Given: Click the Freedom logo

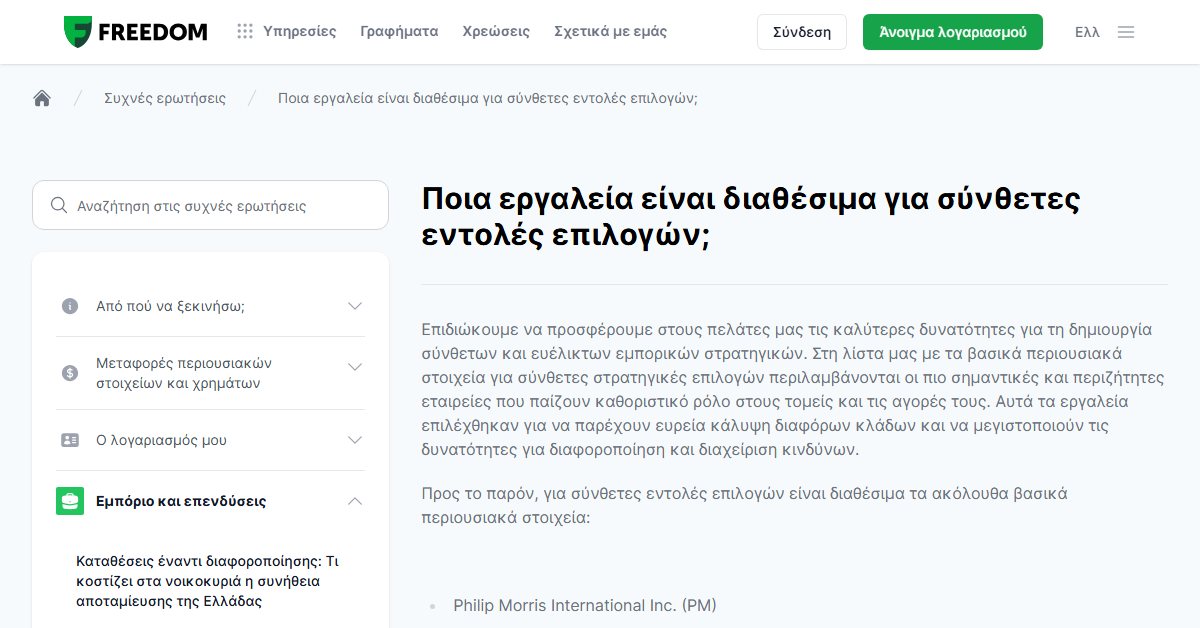Looking at the screenshot, I should click(x=135, y=32).
